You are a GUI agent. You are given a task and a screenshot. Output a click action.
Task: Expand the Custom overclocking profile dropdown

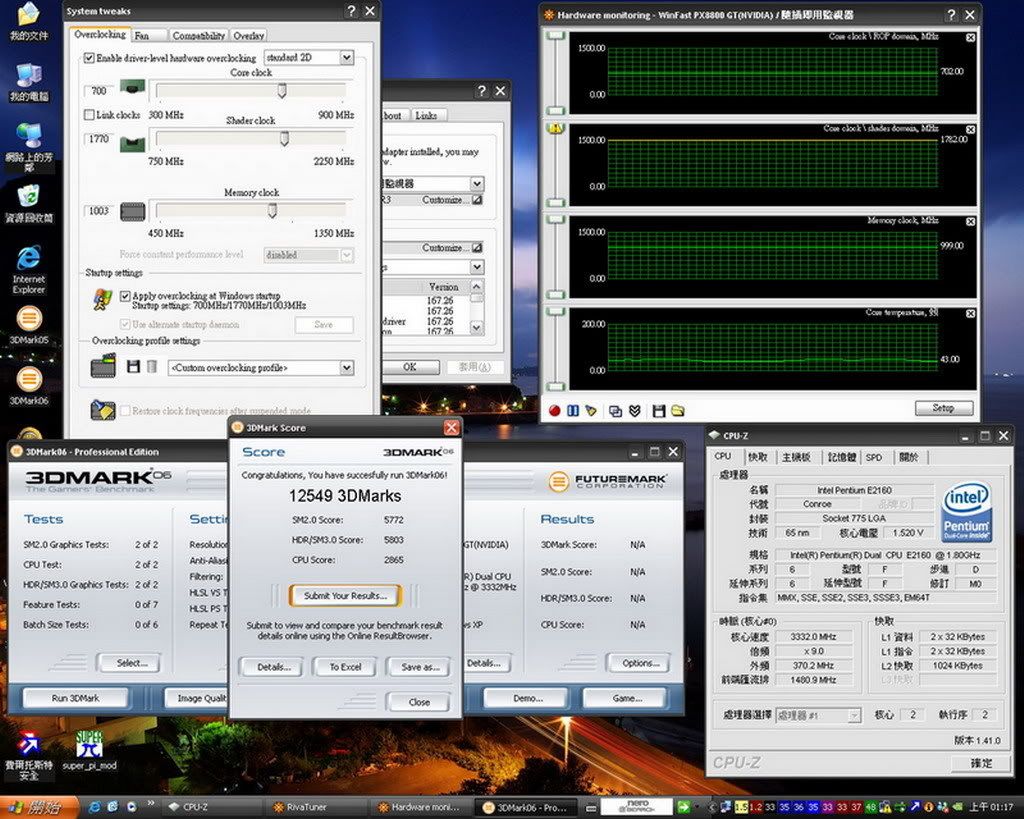tap(346, 368)
